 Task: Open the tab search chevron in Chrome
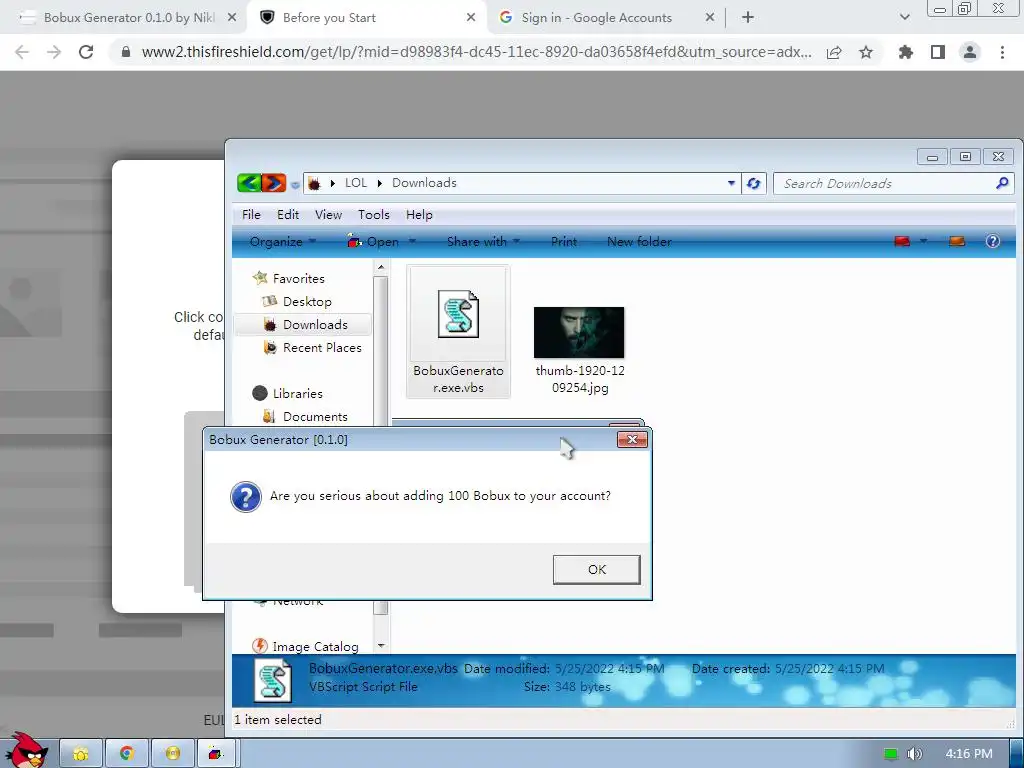904,17
